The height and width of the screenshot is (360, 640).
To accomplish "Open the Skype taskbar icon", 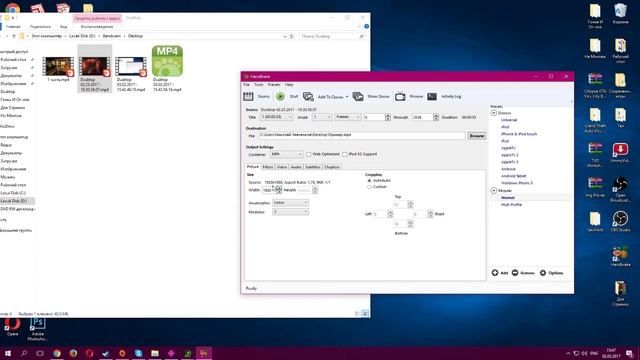I will 138,353.
